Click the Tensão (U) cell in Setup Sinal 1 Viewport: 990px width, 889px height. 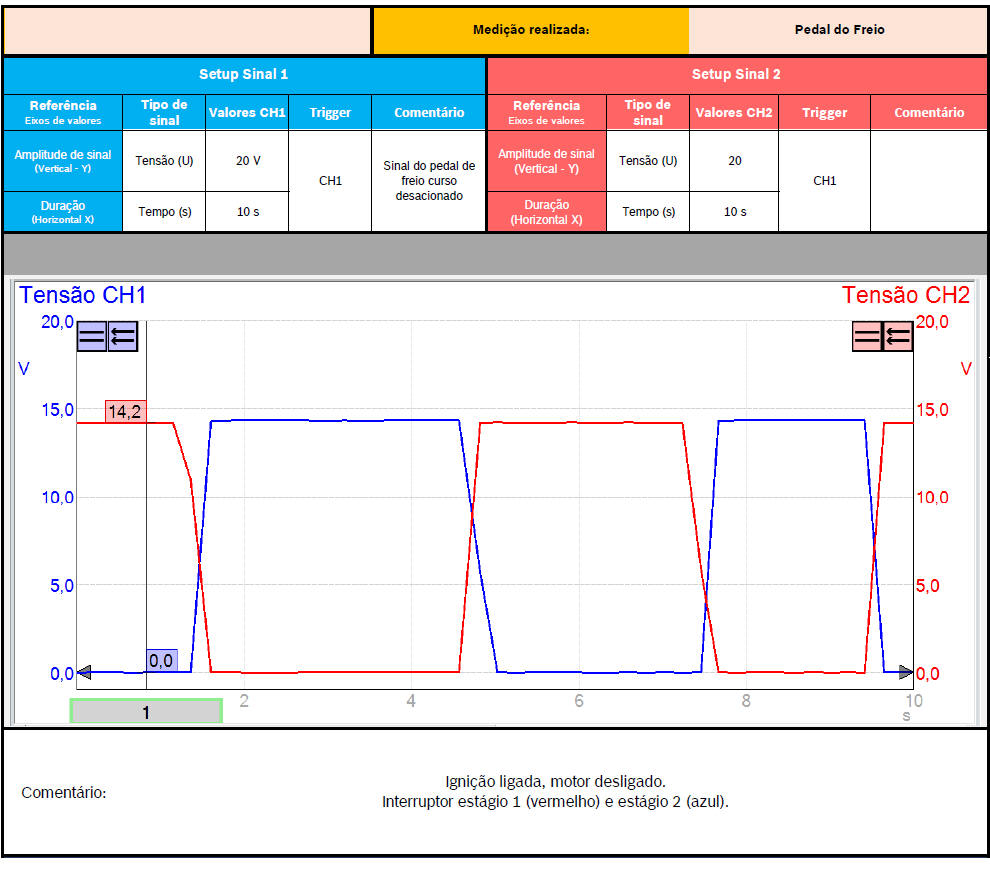pyautogui.click(x=164, y=161)
